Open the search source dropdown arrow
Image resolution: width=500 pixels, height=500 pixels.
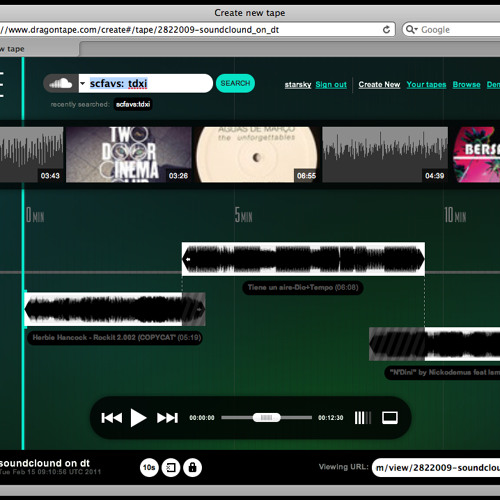click(83, 83)
